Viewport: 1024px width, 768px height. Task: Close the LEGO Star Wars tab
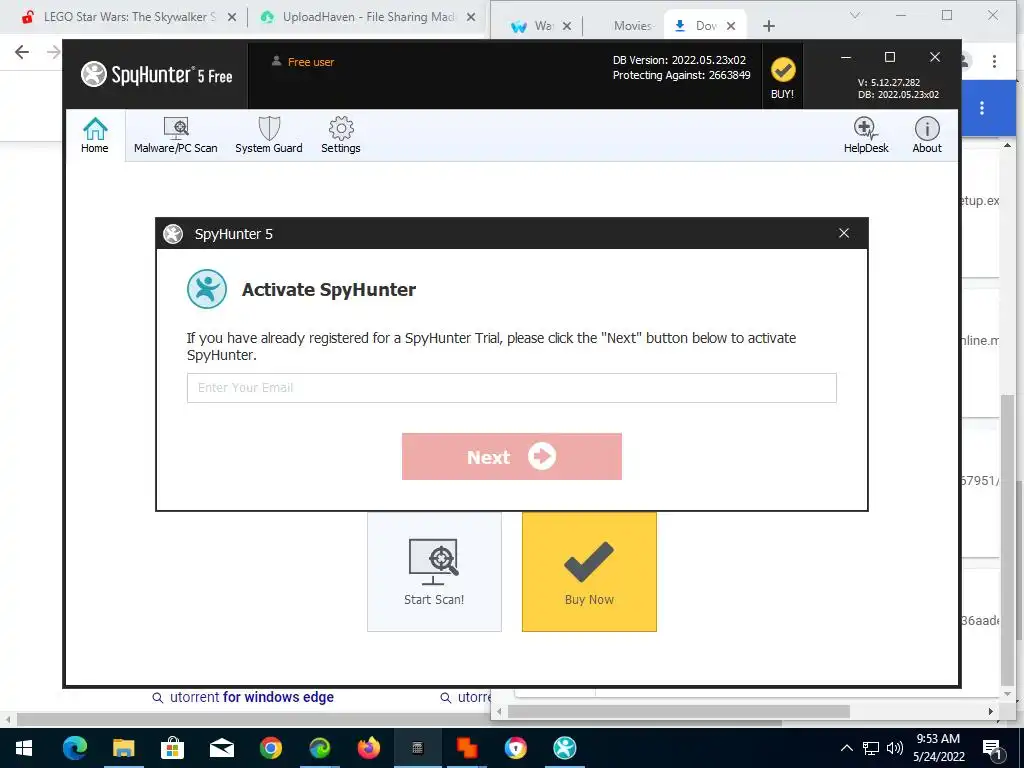click(x=232, y=18)
